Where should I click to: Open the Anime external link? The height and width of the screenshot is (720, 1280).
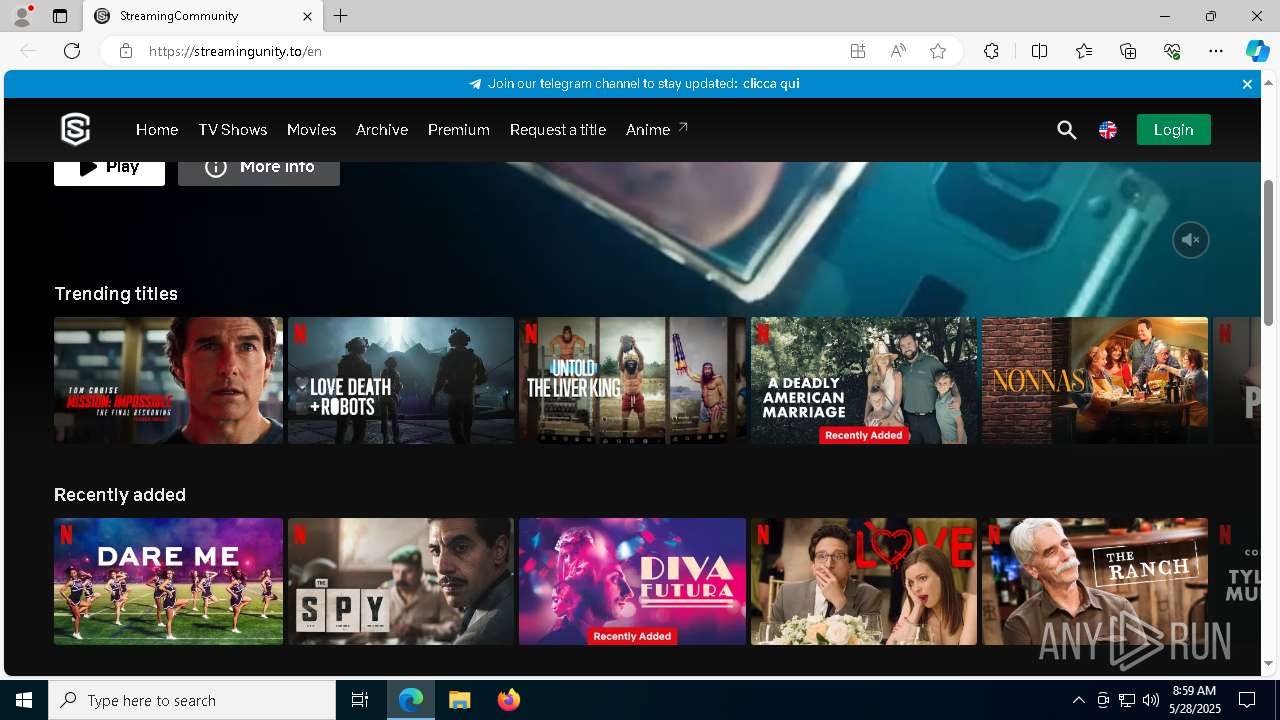(657, 129)
